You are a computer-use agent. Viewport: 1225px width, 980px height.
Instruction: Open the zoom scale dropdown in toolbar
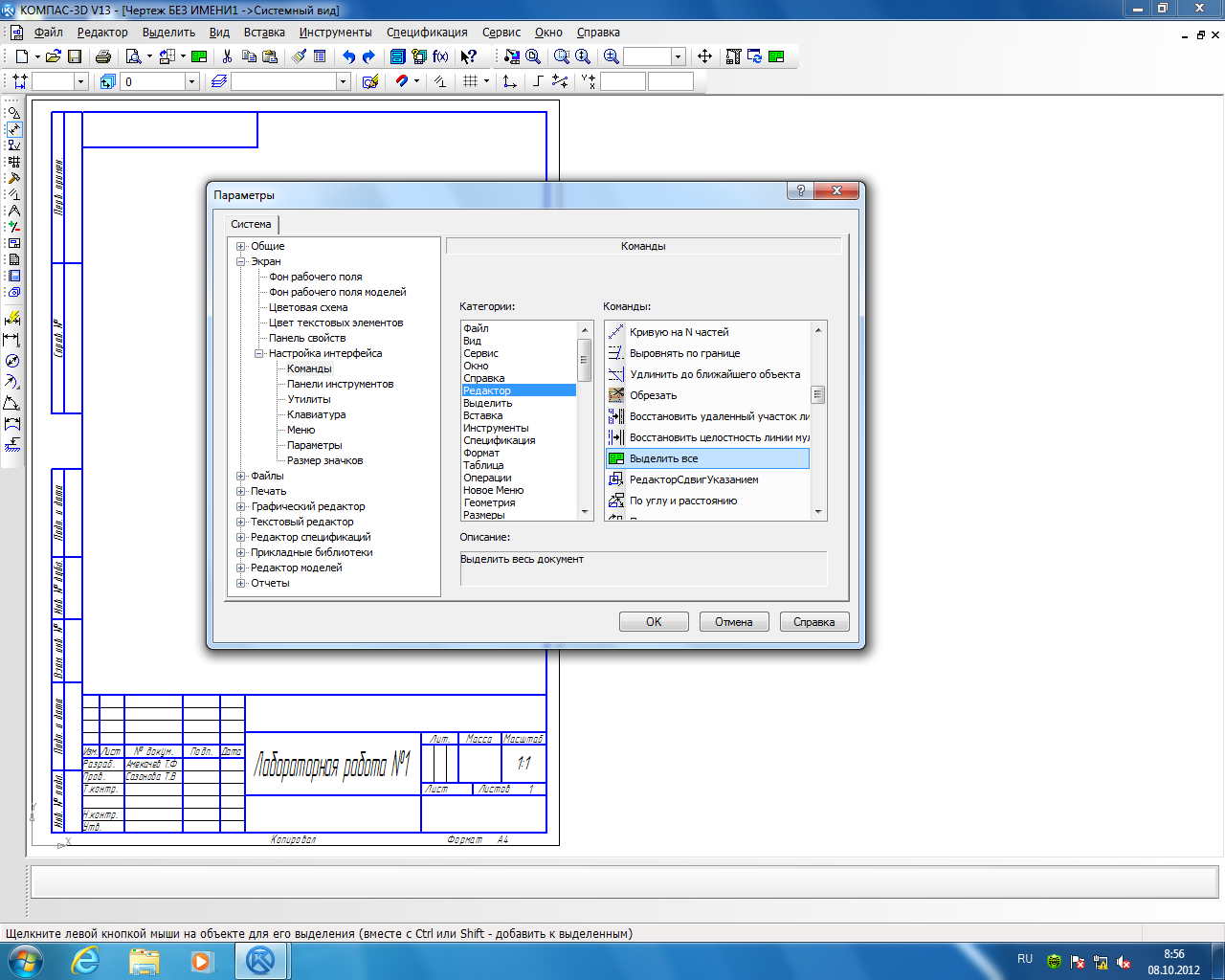point(678,56)
